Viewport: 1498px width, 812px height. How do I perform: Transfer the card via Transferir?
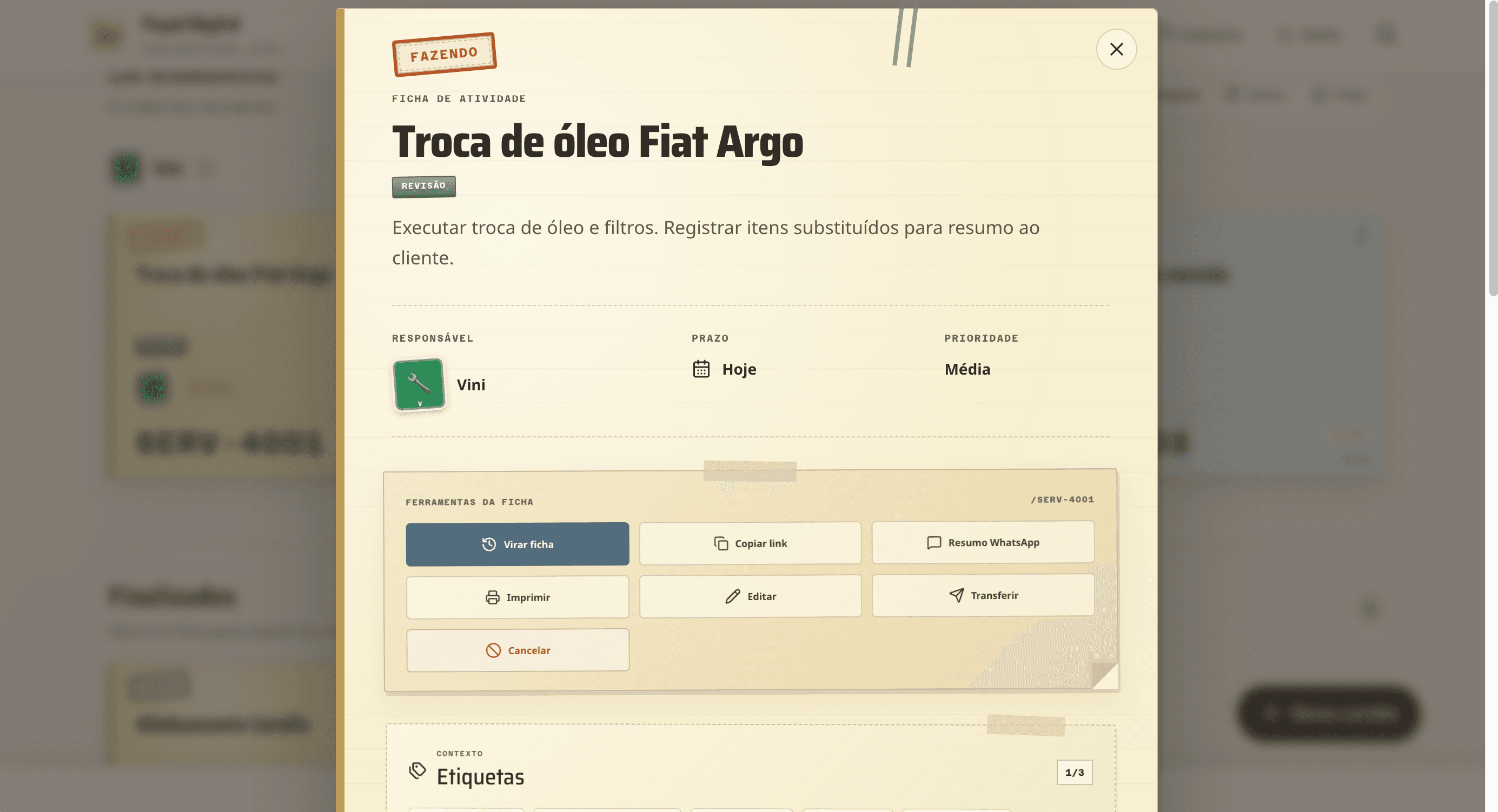pyautogui.click(x=983, y=595)
